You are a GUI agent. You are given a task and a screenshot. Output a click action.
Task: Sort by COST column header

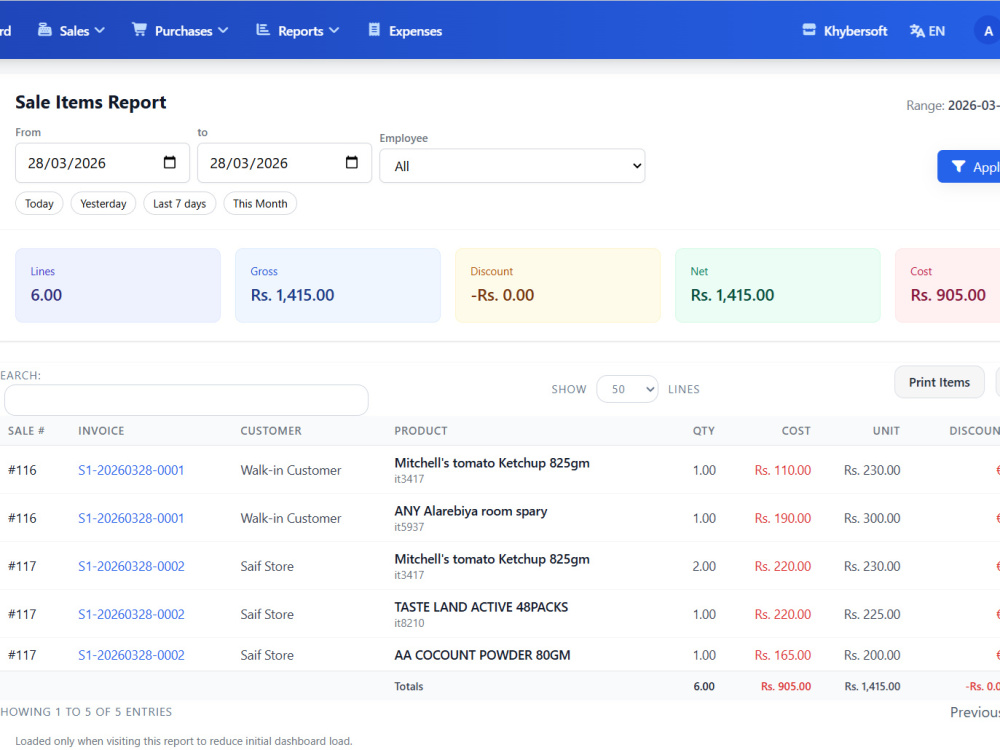coord(797,431)
